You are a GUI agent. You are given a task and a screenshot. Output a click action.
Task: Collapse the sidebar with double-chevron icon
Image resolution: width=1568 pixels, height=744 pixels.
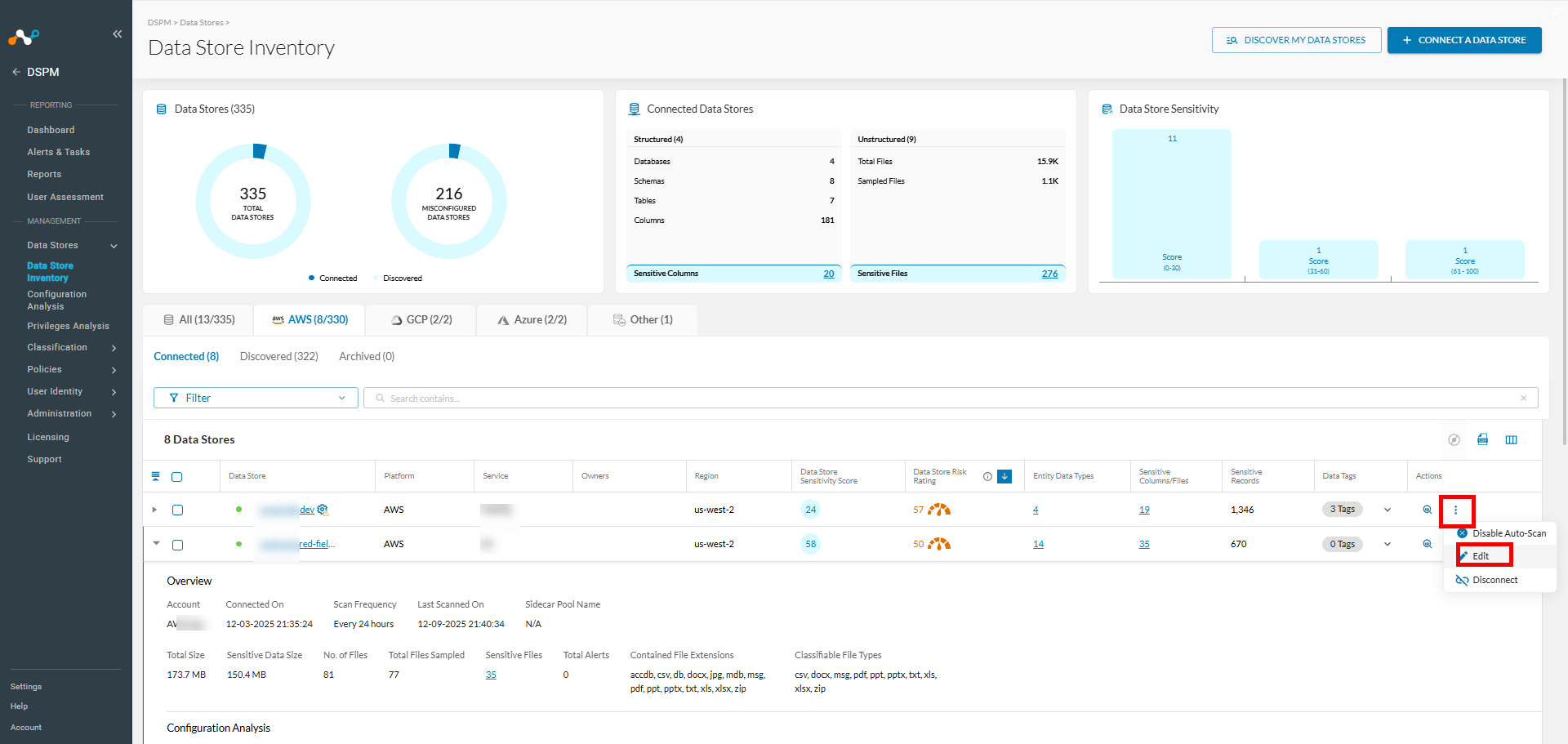117,33
